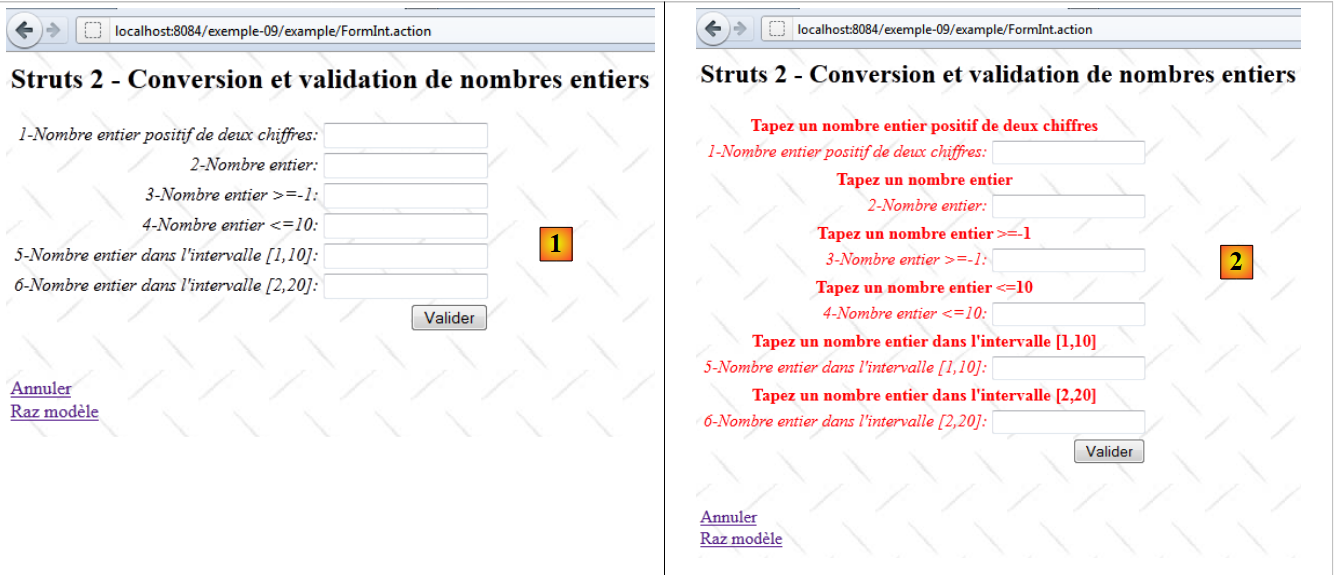Click the page icon in the left address bar
Viewport: 1336px width, 575px height.
(93, 31)
